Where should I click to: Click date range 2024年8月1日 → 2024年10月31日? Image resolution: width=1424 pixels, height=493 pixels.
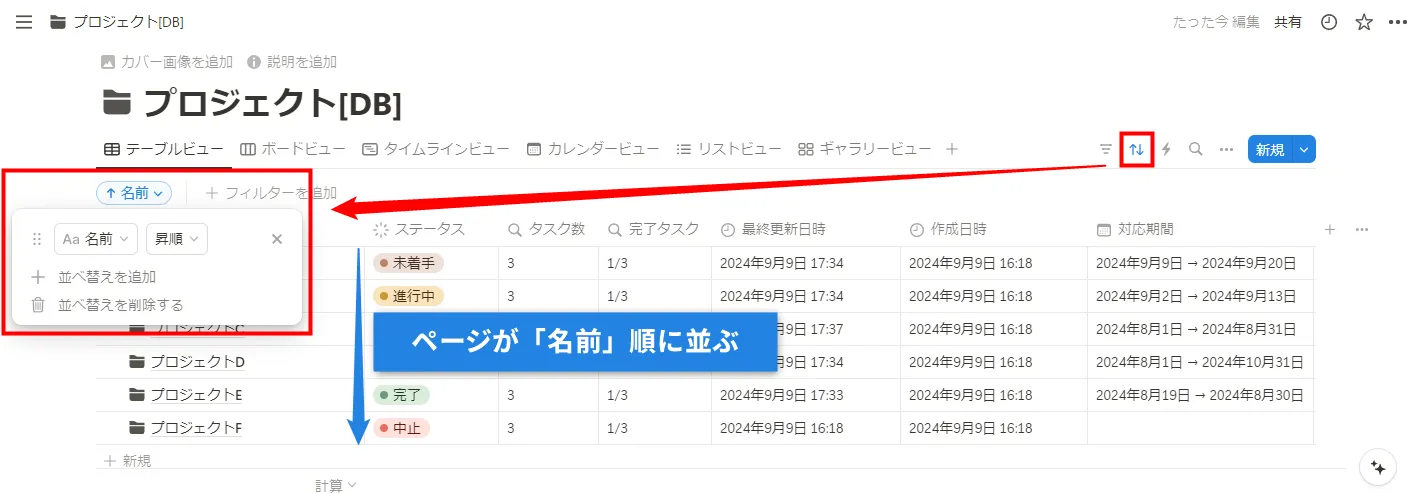click(x=1200, y=362)
